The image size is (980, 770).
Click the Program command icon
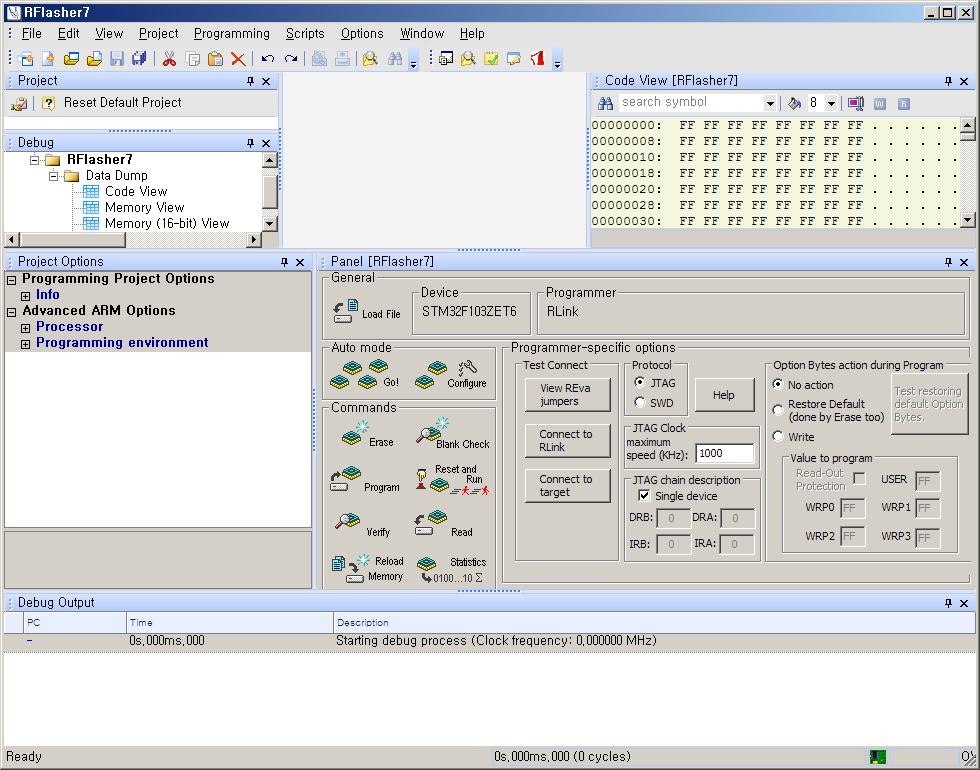[346, 480]
